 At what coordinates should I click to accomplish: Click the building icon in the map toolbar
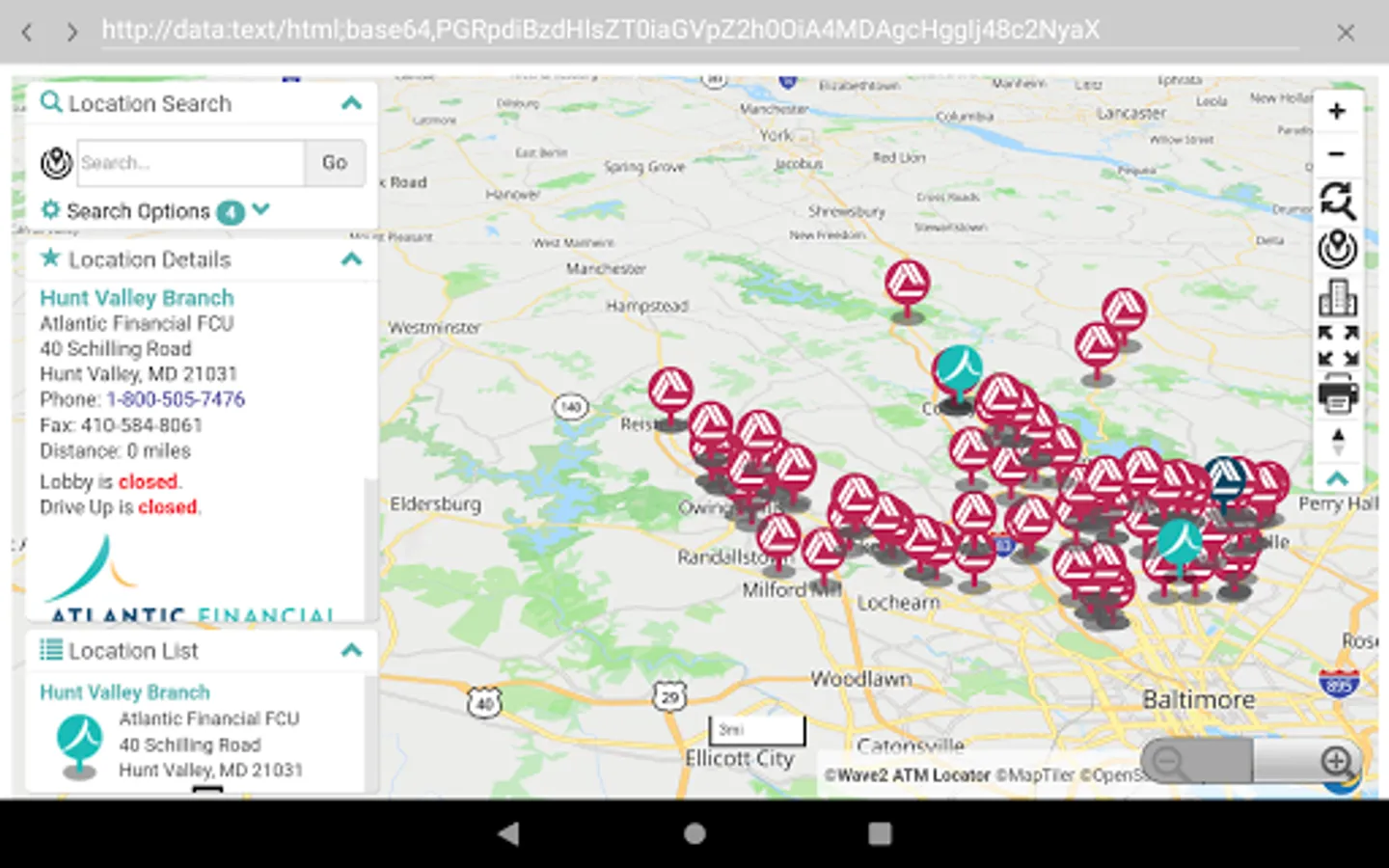[1337, 298]
